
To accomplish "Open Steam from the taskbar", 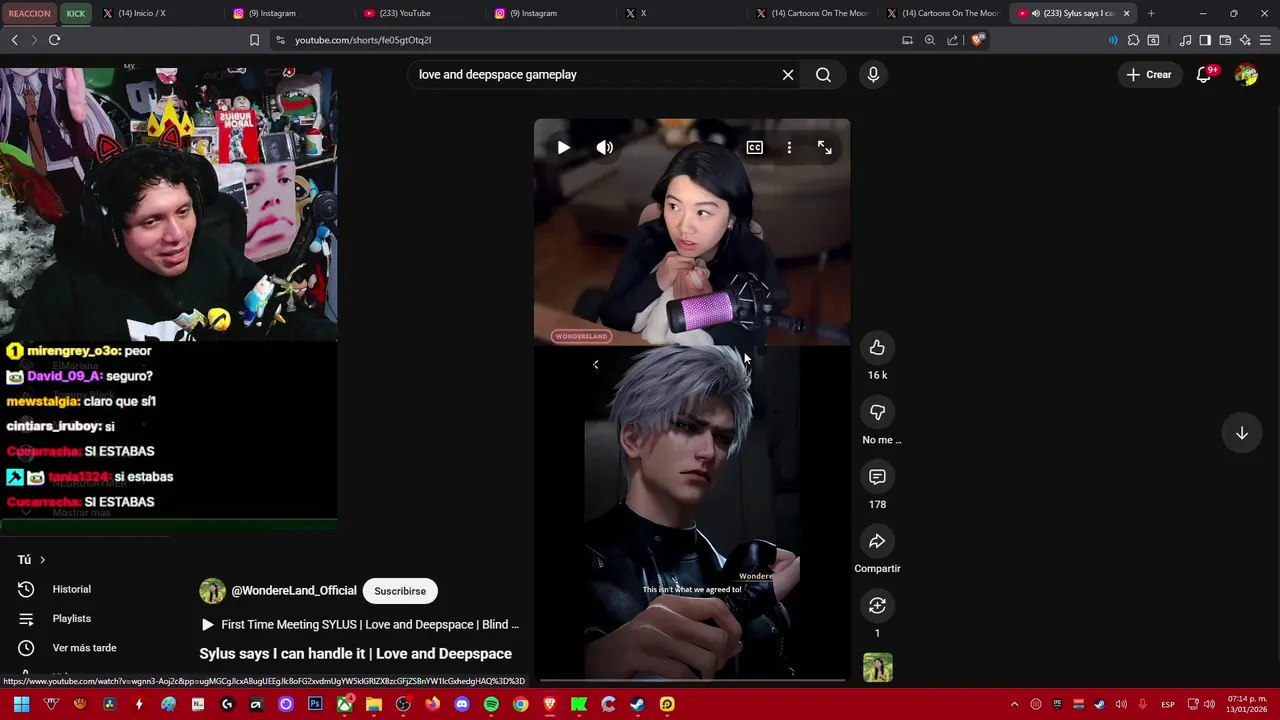I will click(x=637, y=704).
